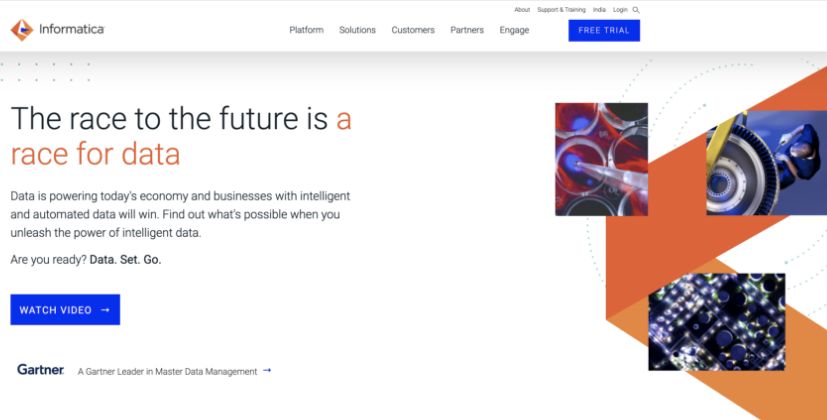Open the search magnifier icon
The image size is (827, 420).
click(x=636, y=10)
